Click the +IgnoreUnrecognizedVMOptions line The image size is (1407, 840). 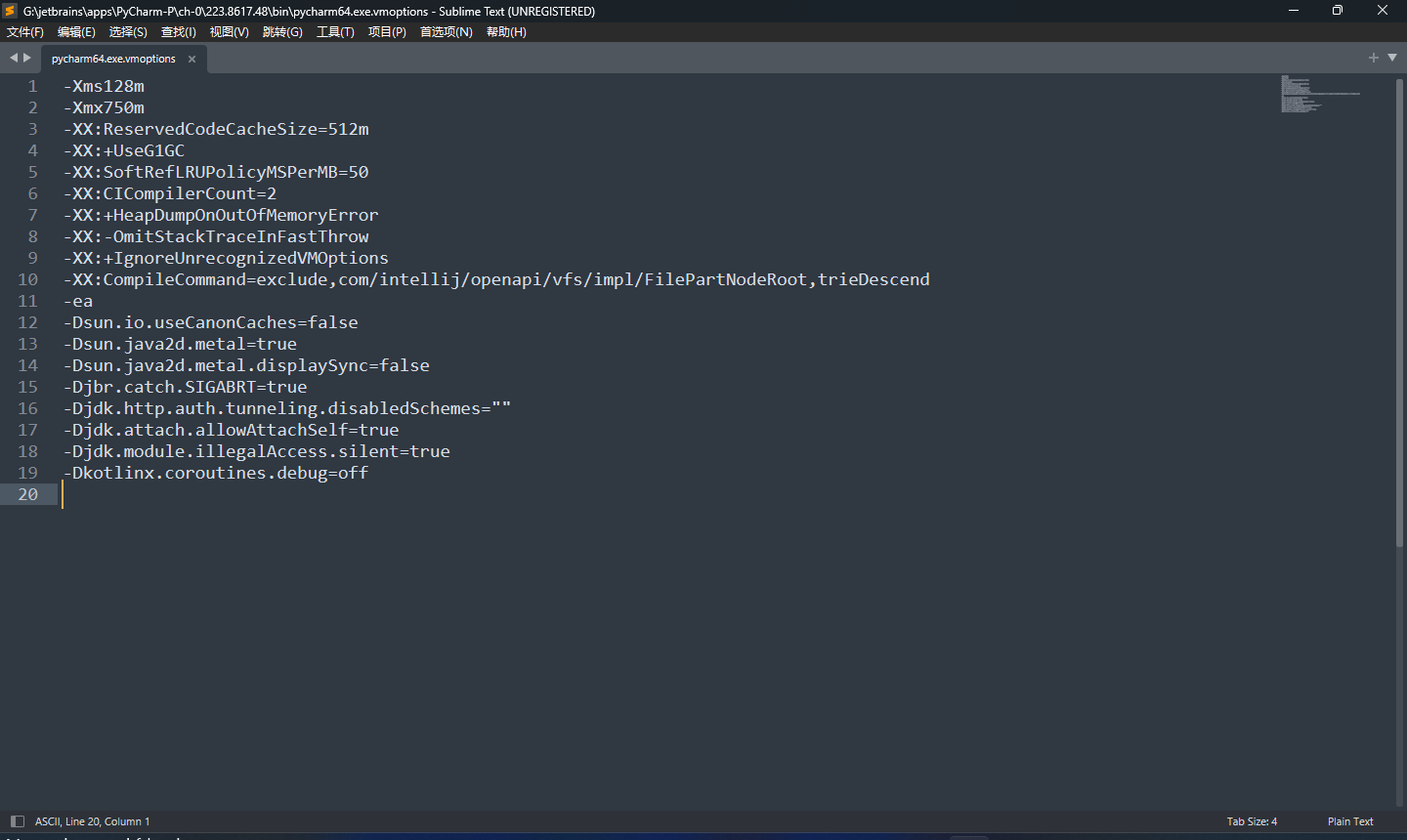(x=226, y=258)
